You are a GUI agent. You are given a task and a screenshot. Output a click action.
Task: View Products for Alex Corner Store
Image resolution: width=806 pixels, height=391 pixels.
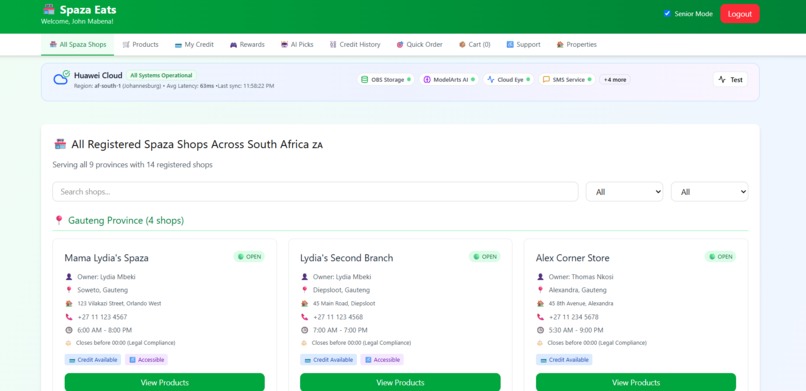636,382
